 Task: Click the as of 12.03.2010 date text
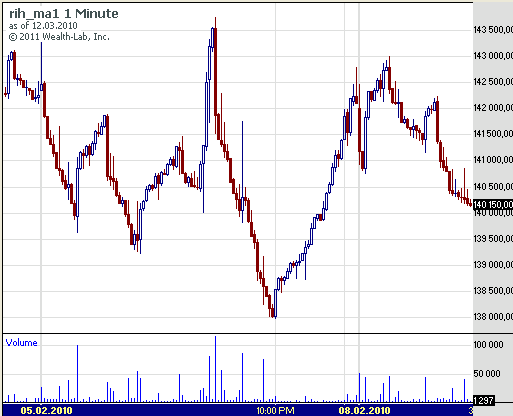[x=43, y=26]
